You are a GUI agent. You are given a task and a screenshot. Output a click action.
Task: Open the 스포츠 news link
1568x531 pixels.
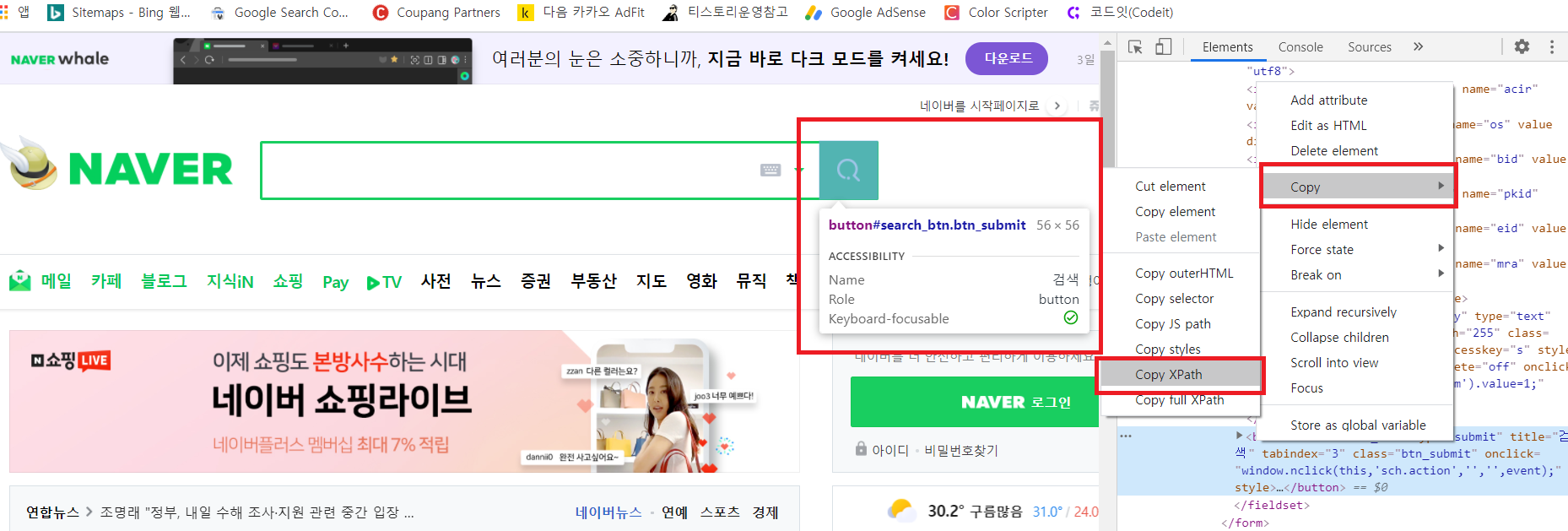[x=720, y=512]
